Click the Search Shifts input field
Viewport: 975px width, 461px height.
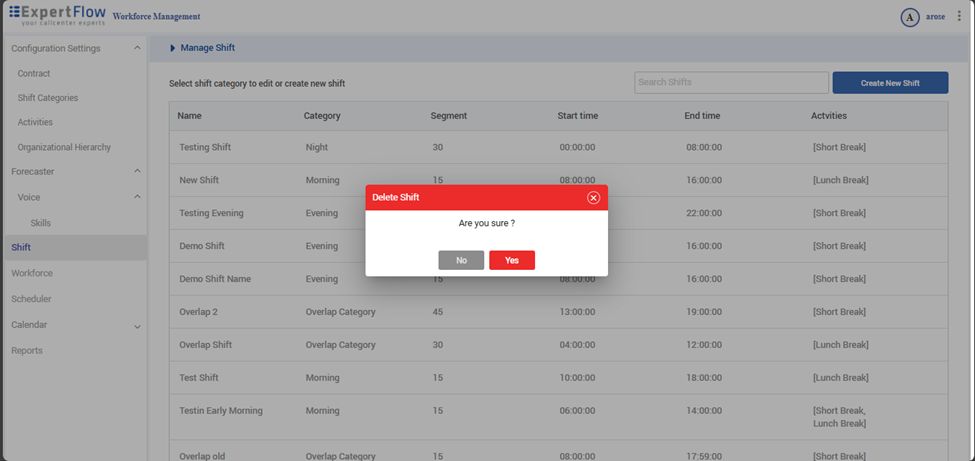[x=731, y=82]
